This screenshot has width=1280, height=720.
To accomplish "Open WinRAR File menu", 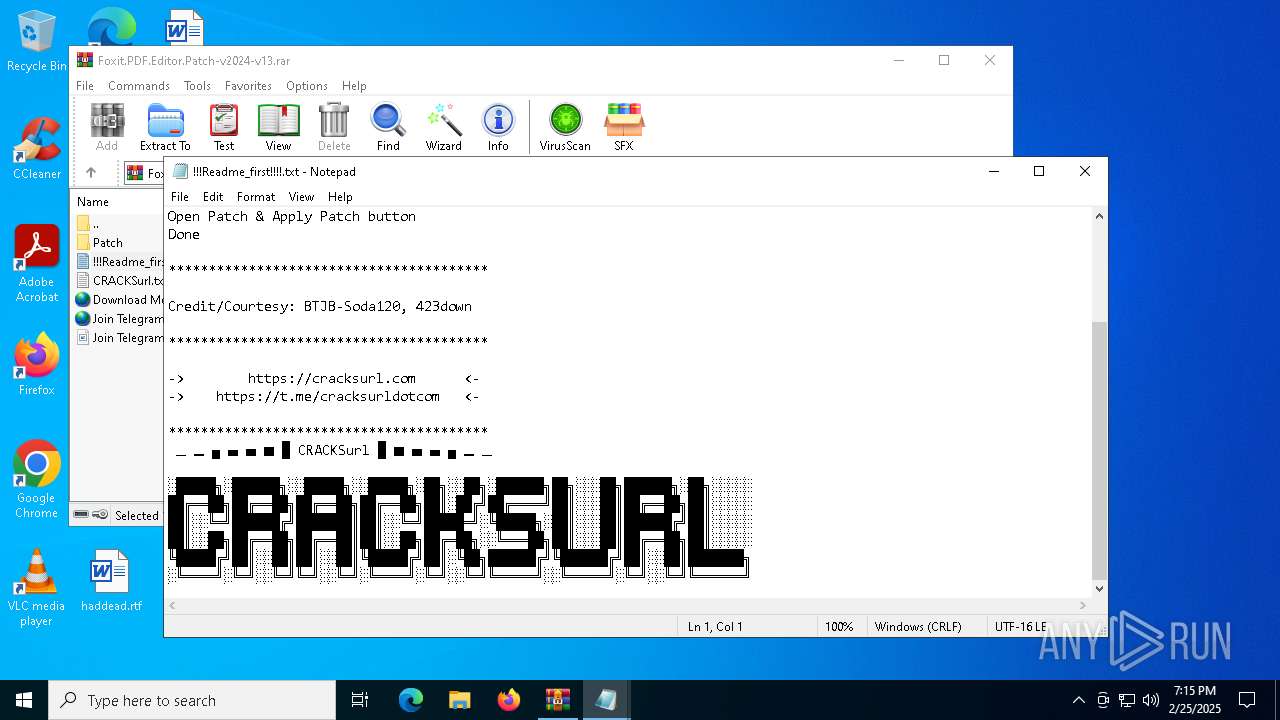I will [x=85, y=86].
